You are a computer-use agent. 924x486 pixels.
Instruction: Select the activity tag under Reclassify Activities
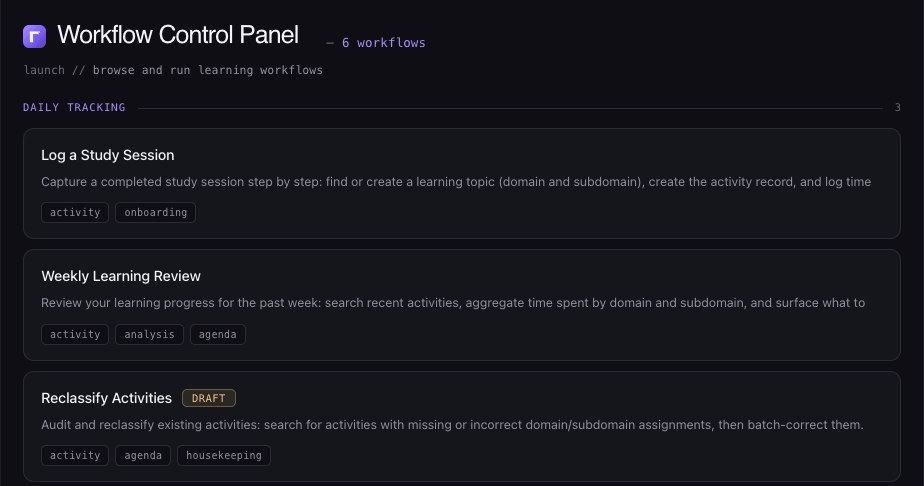[x=75, y=455]
